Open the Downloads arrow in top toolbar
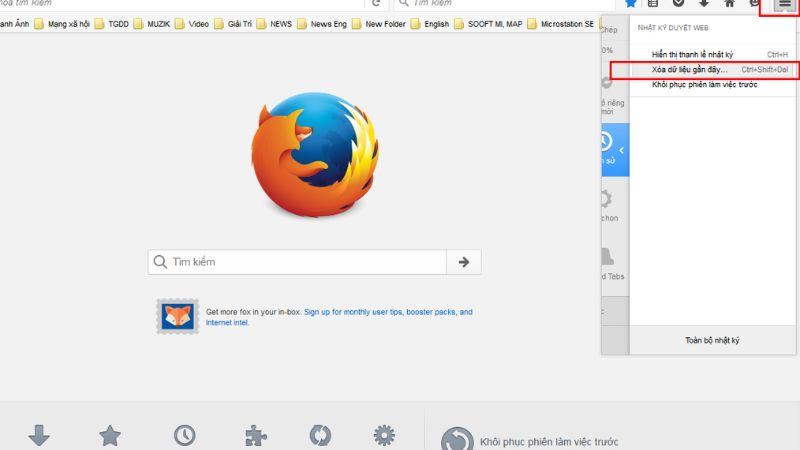The image size is (800, 450). coord(704,4)
